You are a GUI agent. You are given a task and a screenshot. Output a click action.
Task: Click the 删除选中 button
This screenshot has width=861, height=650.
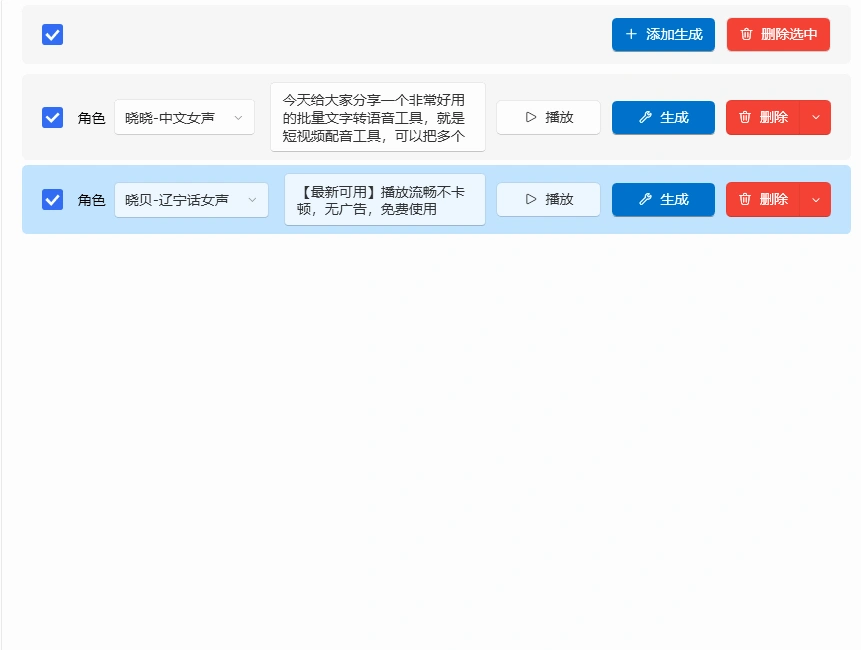coord(778,34)
